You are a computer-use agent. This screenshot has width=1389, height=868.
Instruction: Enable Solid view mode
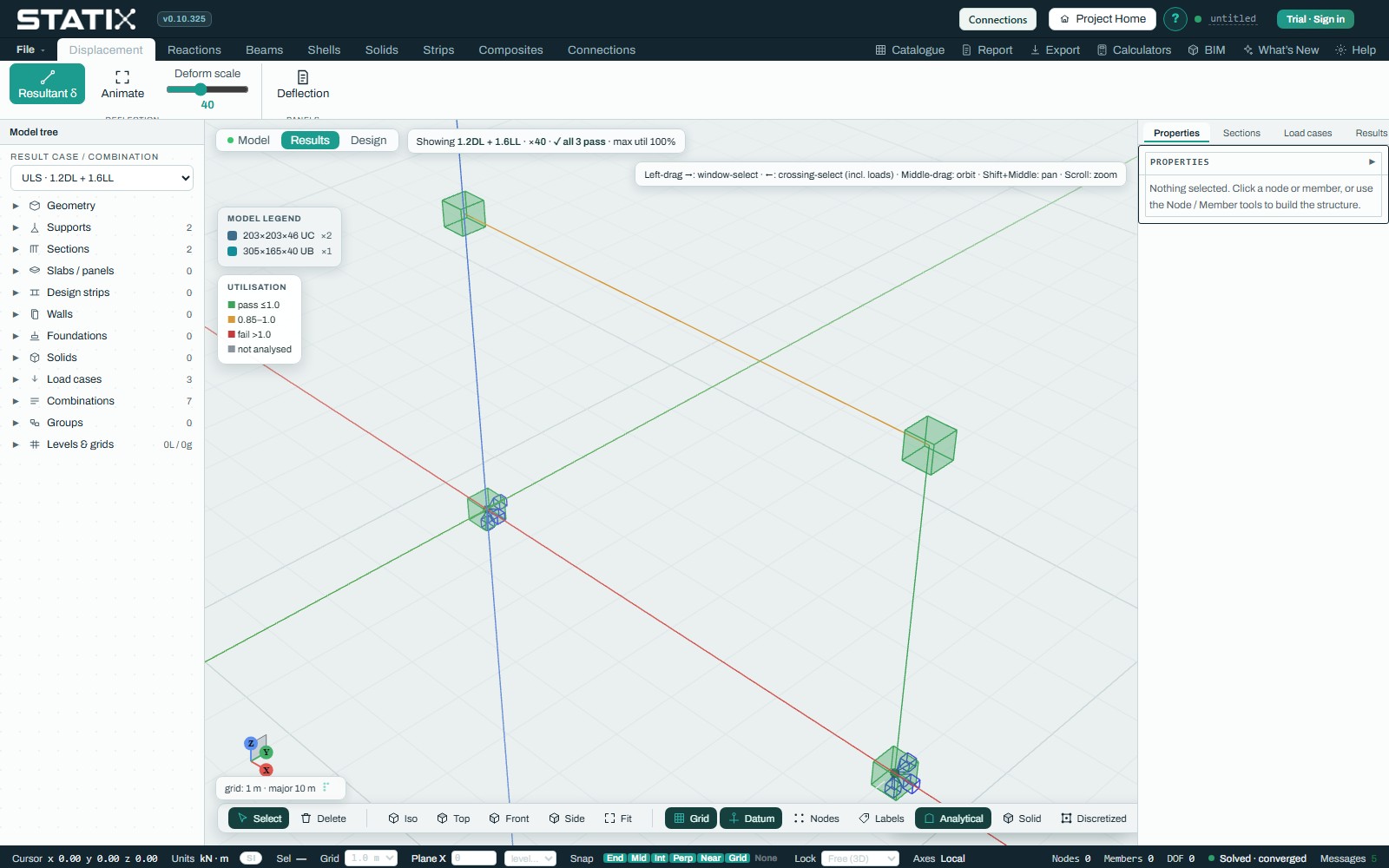tap(1022, 819)
